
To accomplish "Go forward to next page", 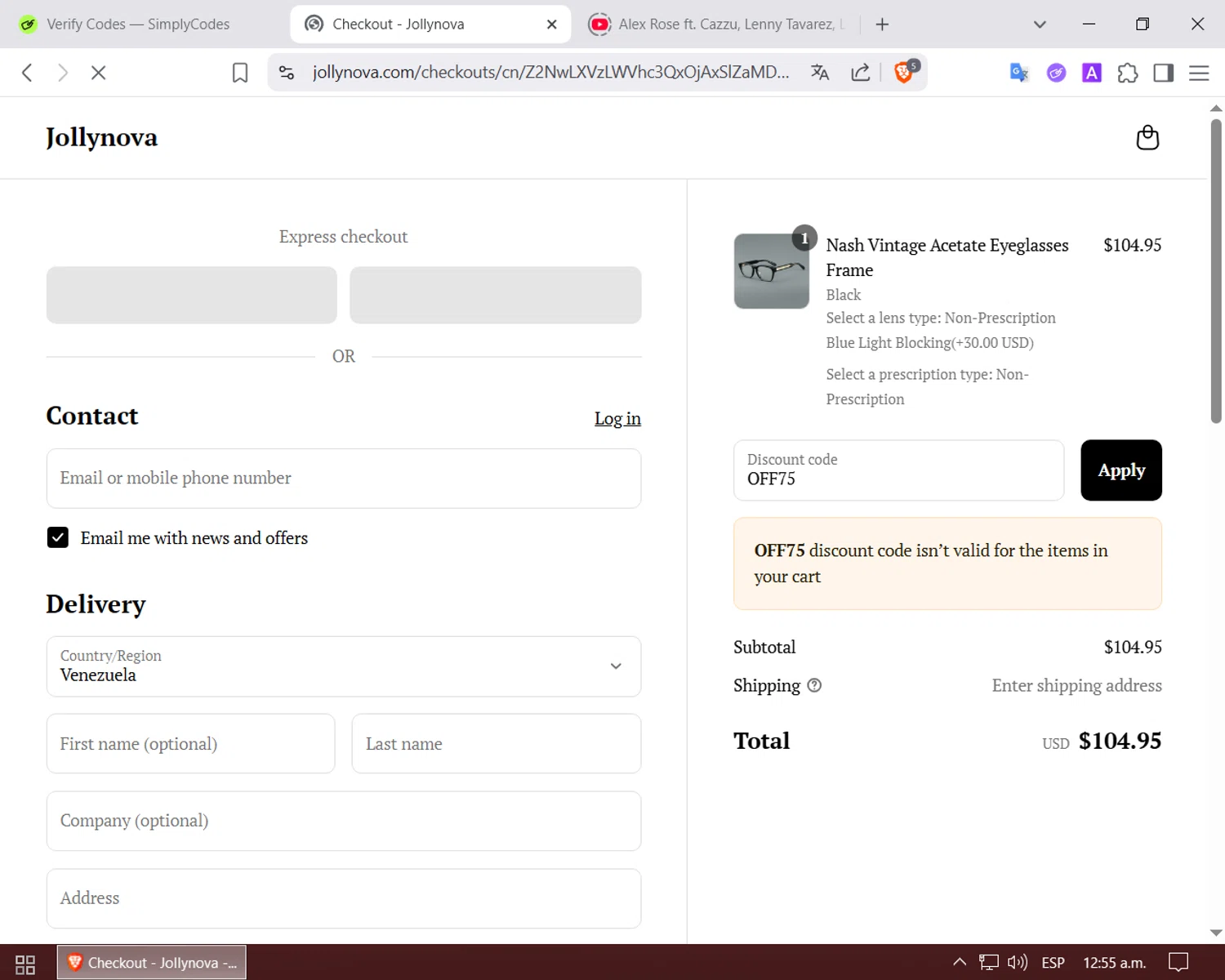I will [x=63, y=73].
